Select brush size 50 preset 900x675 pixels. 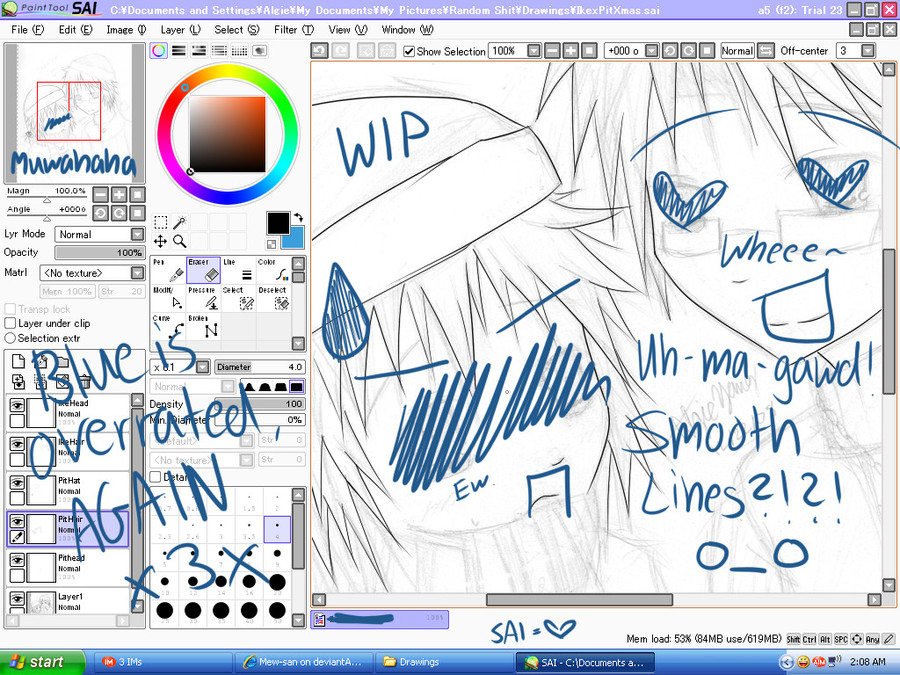pyautogui.click(x=277, y=612)
